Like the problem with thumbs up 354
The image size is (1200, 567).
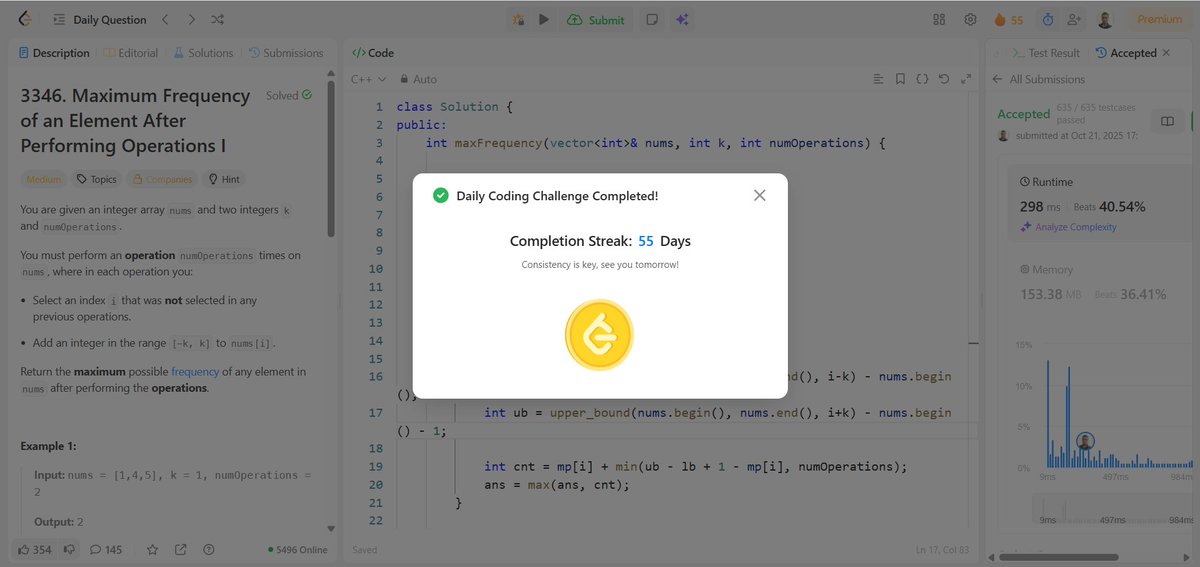point(35,549)
